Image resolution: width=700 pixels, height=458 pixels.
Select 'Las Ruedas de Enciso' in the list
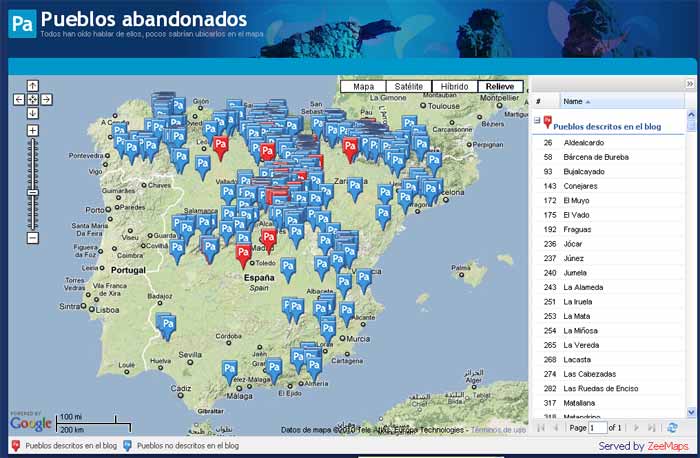598,388
